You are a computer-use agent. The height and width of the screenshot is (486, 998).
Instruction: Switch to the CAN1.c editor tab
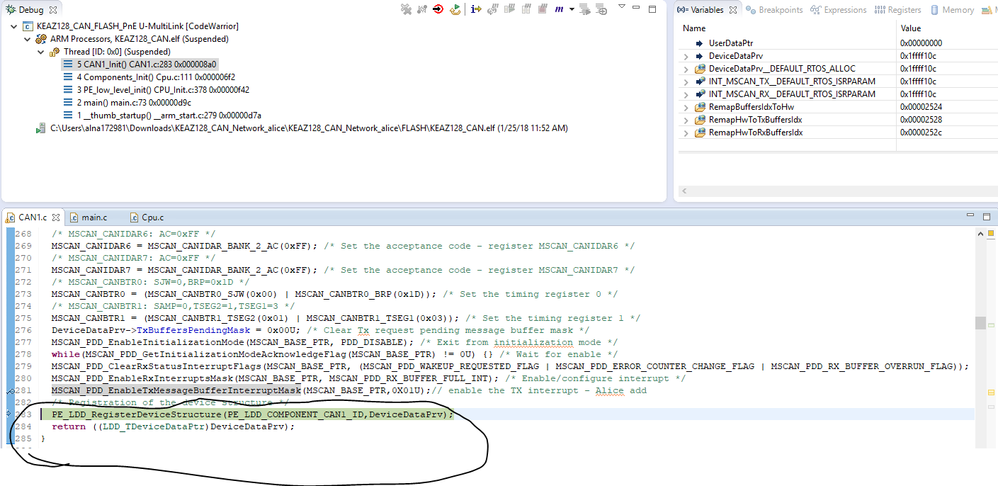34,217
